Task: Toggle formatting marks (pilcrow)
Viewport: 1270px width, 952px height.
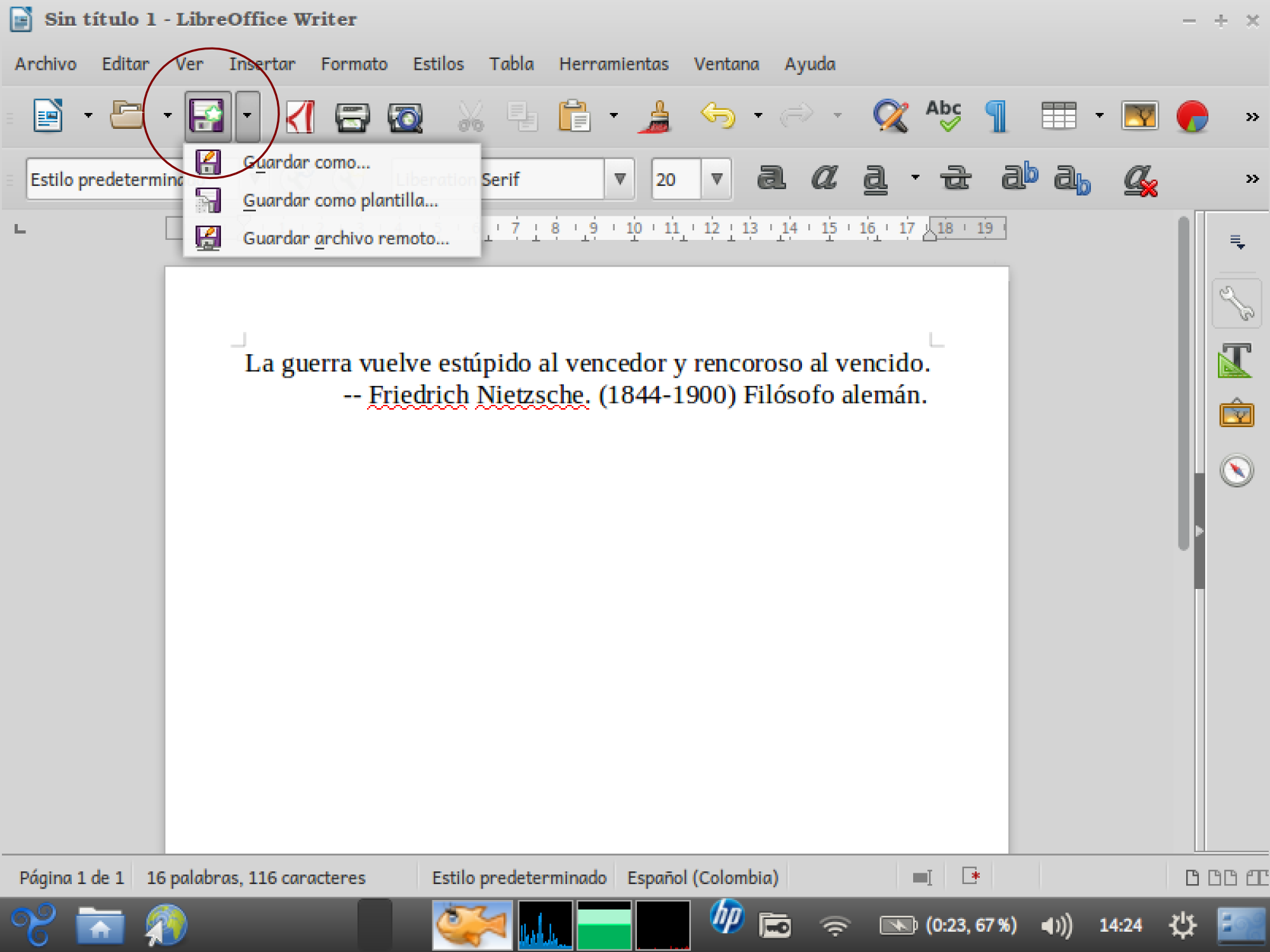Action: coord(997,117)
